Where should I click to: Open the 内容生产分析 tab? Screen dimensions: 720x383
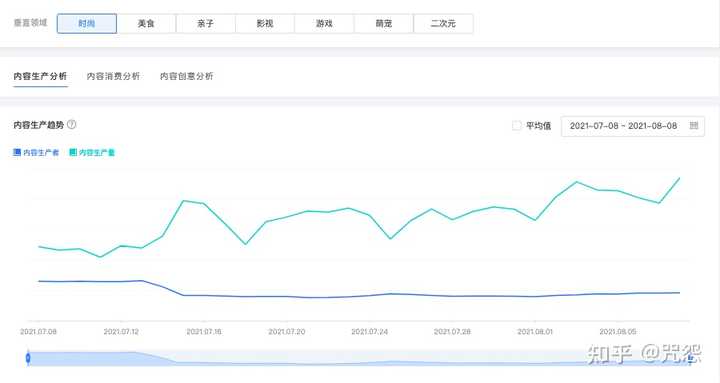coord(40,76)
